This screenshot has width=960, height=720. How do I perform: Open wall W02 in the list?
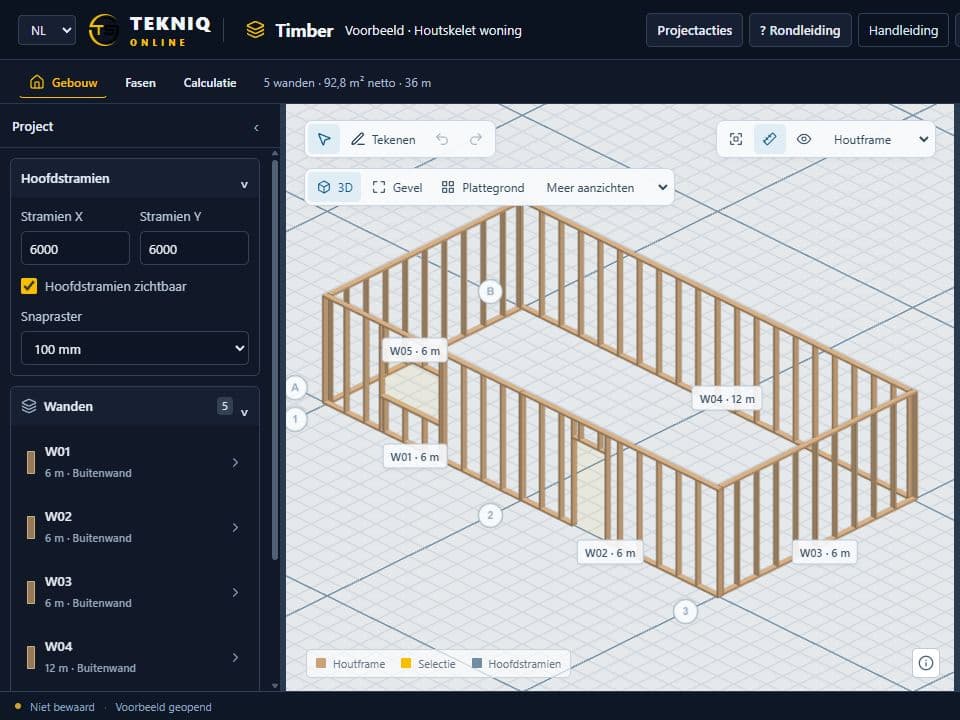click(135, 527)
